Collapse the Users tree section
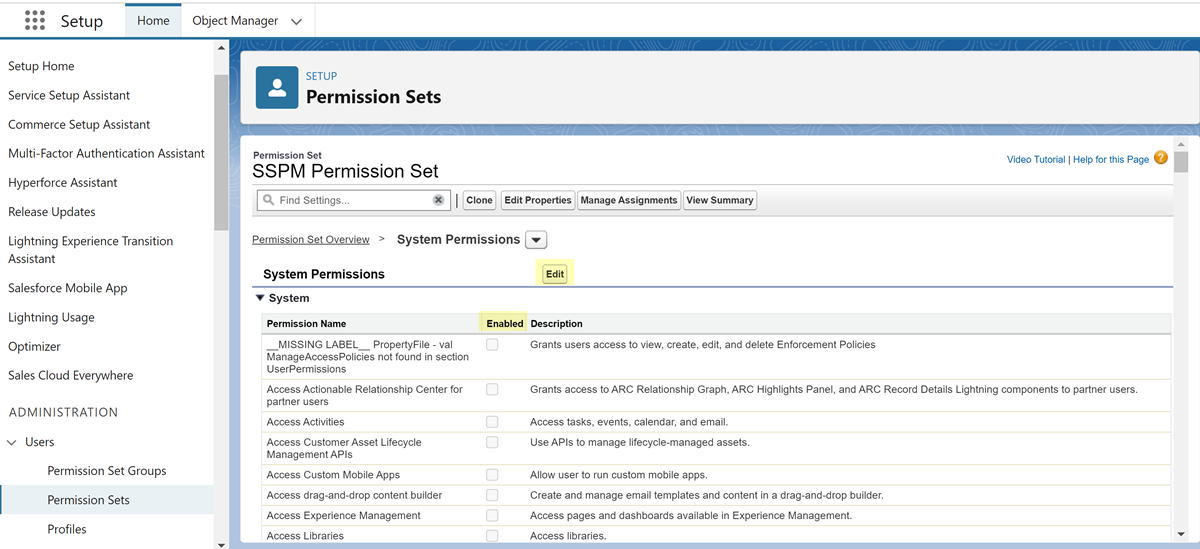1200x549 pixels. 12,442
